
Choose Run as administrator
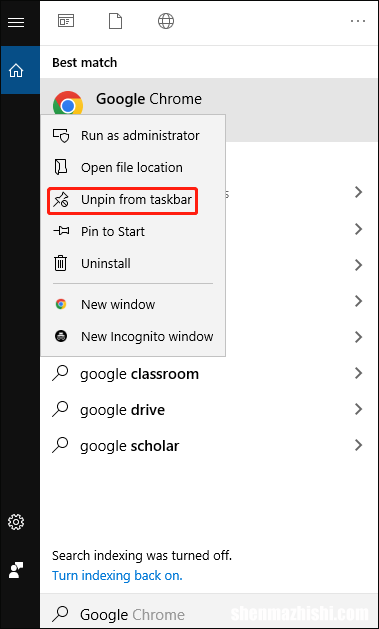click(133, 136)
